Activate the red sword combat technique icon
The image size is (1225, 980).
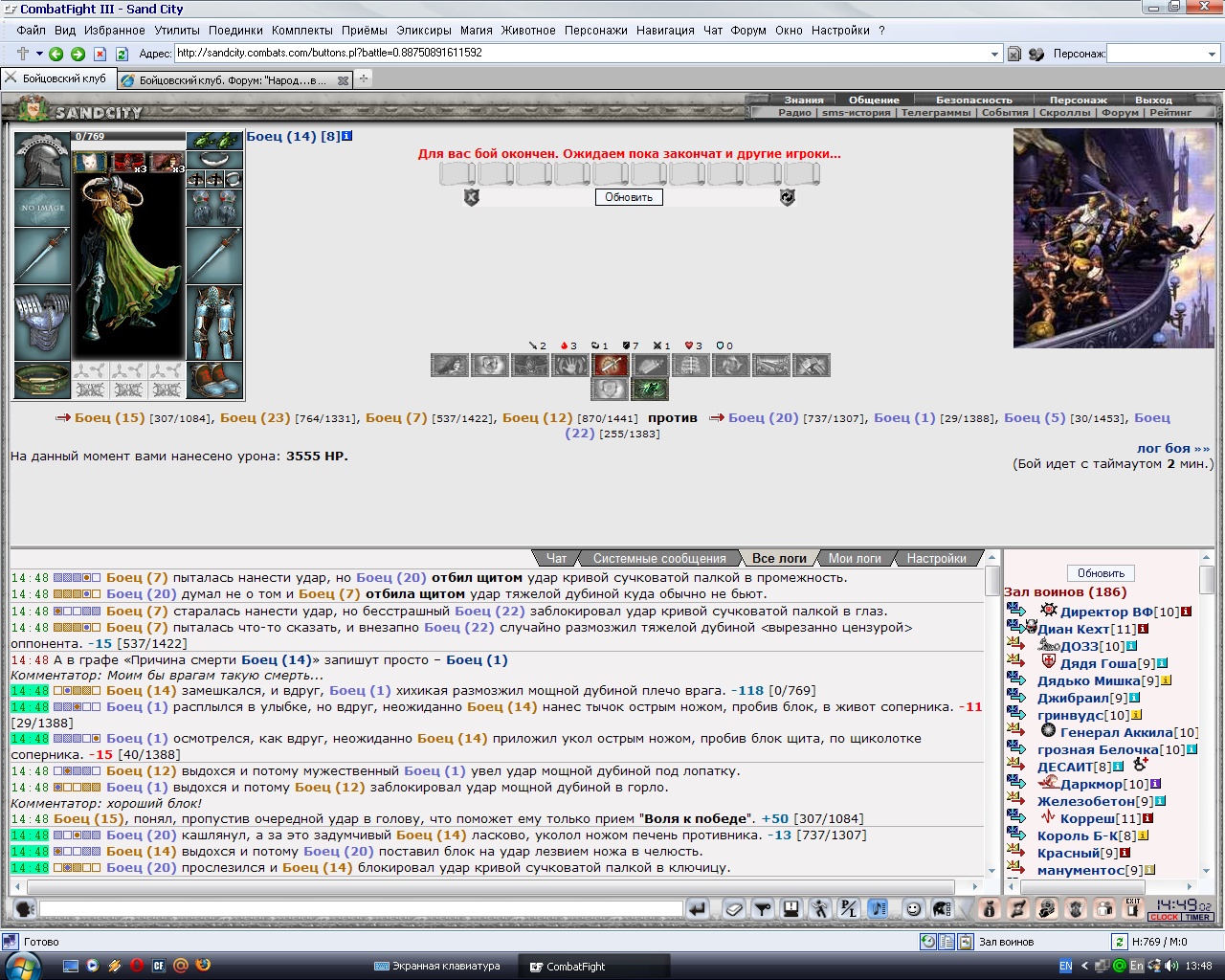[x=611, y=365]
